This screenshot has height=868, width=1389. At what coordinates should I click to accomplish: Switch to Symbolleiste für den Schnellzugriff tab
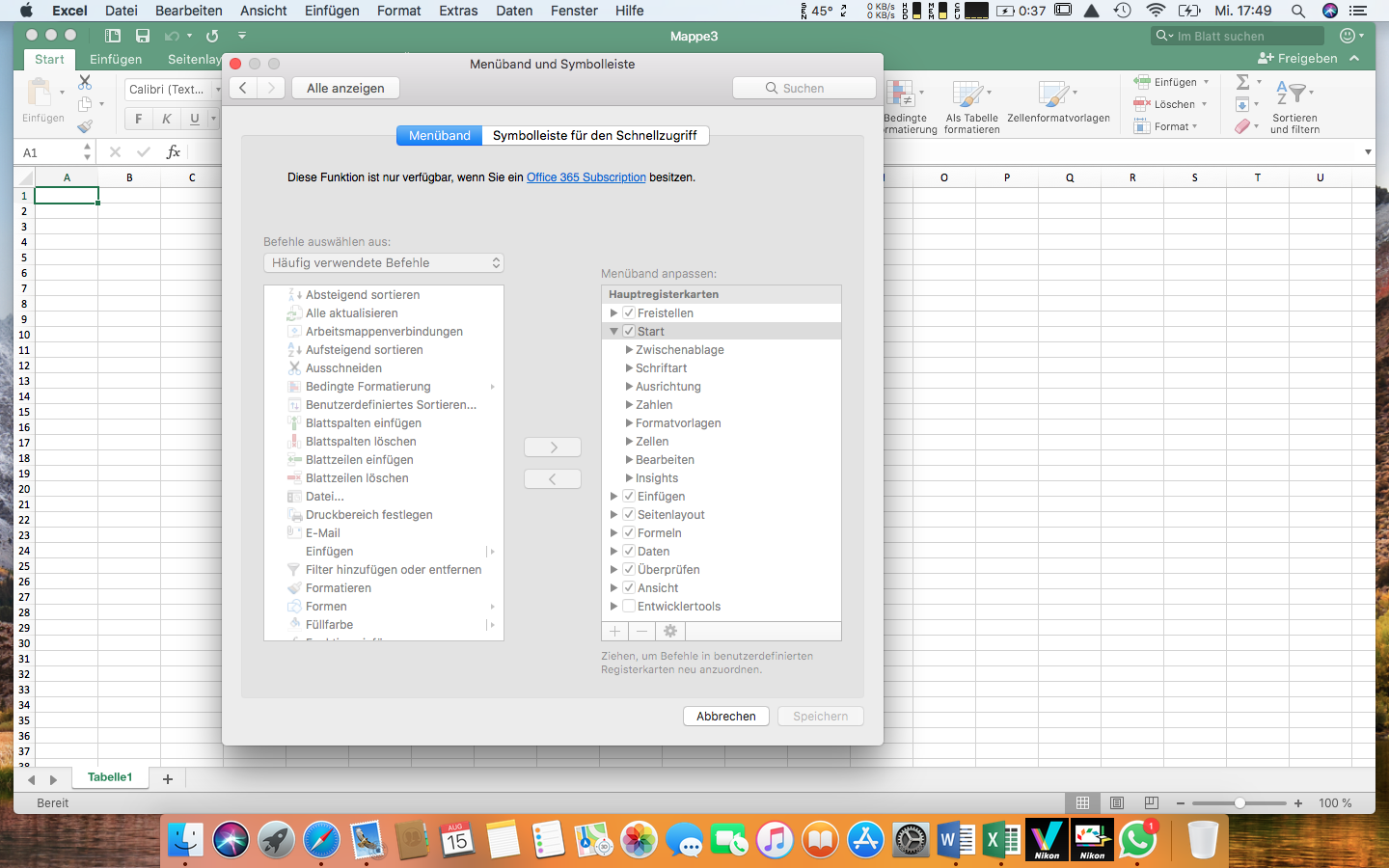(x=595, y=135)
